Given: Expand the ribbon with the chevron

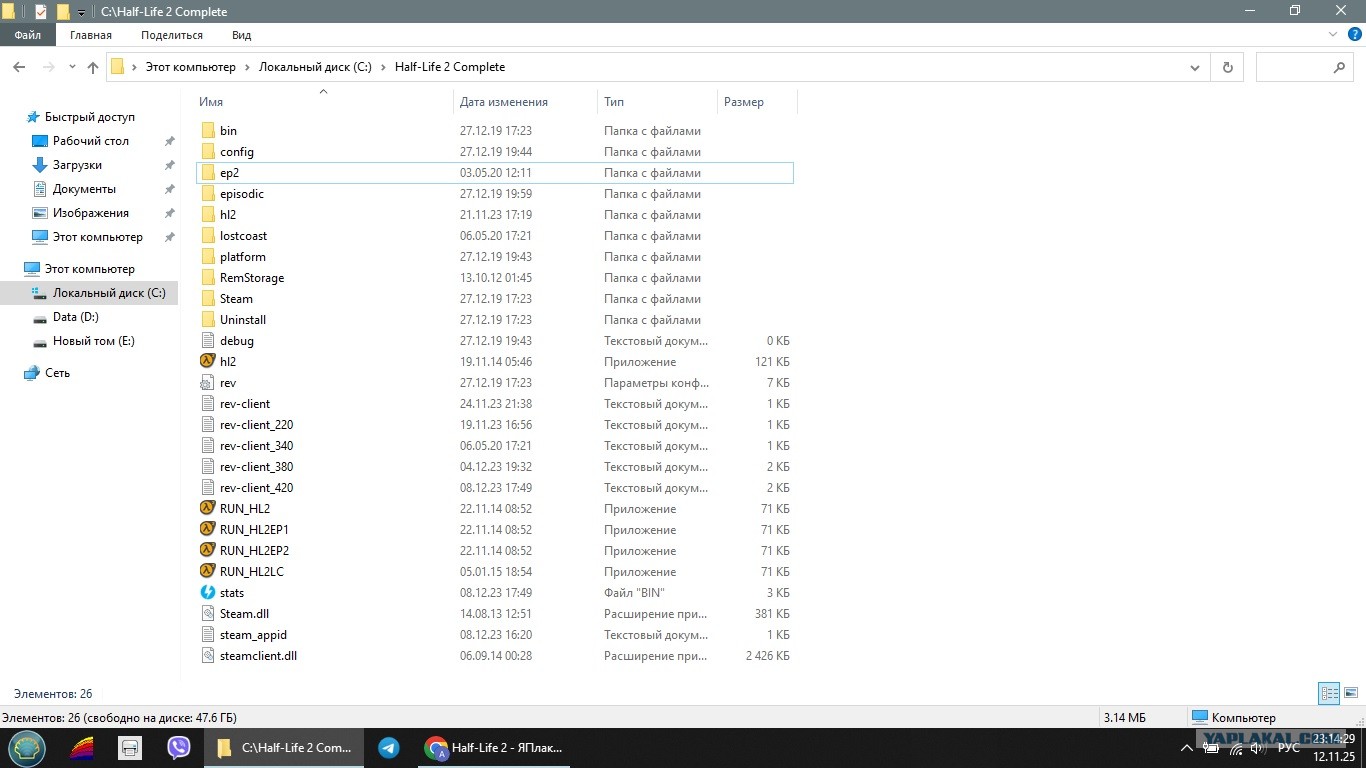Looking at the screenshot, I should [x=1333, y=34].
